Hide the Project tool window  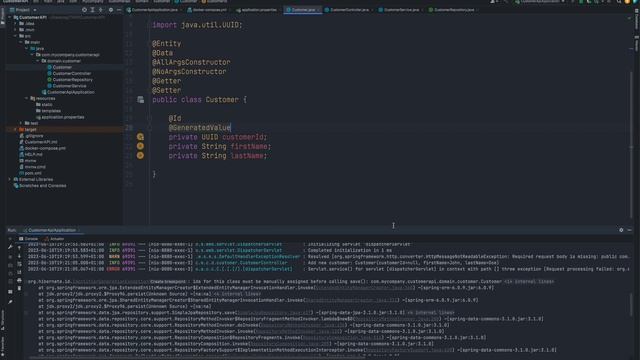119,10
